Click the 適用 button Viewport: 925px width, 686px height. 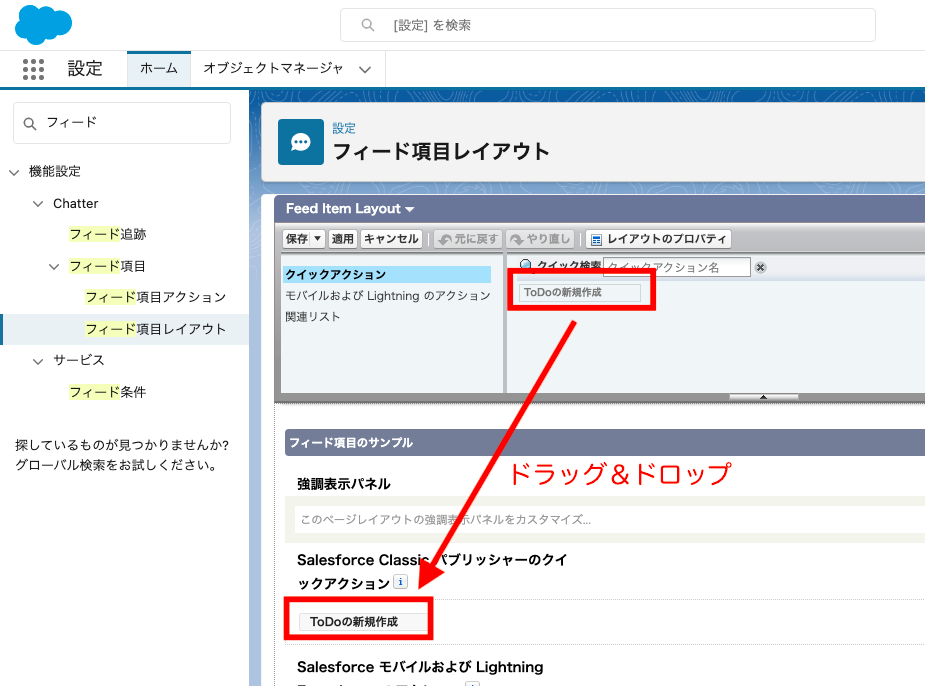coord(342,238)
